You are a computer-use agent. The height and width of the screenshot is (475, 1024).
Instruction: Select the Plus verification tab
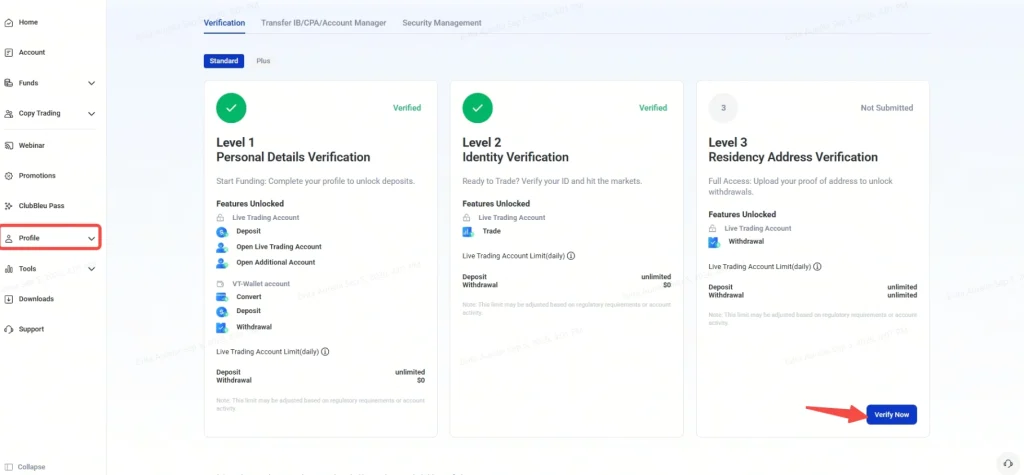(263, 61)
